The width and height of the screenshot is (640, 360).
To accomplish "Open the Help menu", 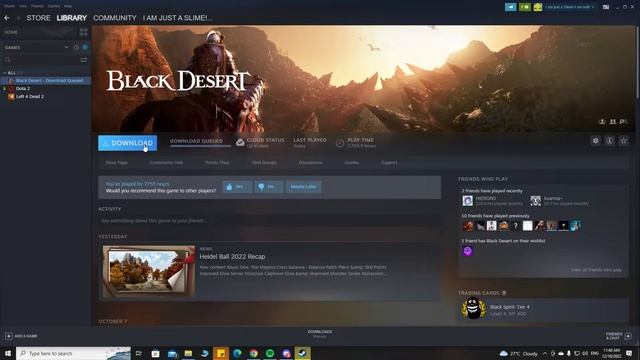I will click(x=68, y=6).
